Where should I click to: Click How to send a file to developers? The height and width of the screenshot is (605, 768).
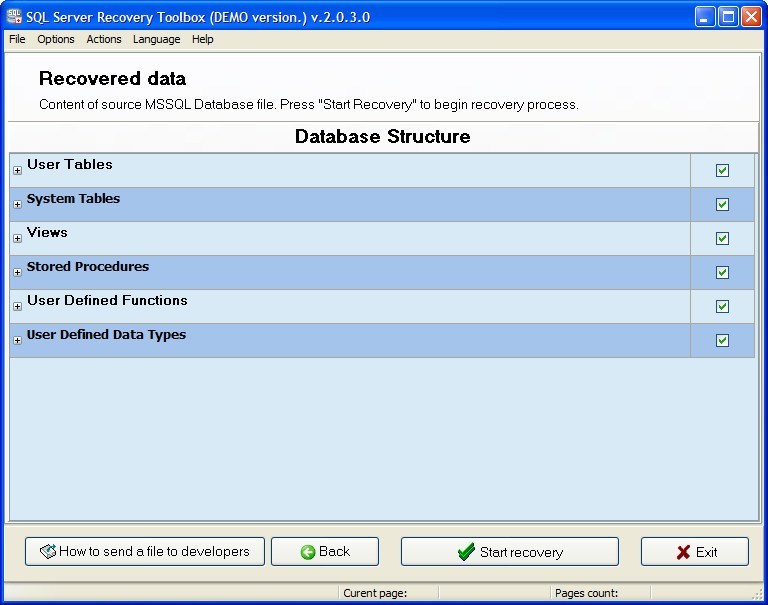(x=145, y=552)
